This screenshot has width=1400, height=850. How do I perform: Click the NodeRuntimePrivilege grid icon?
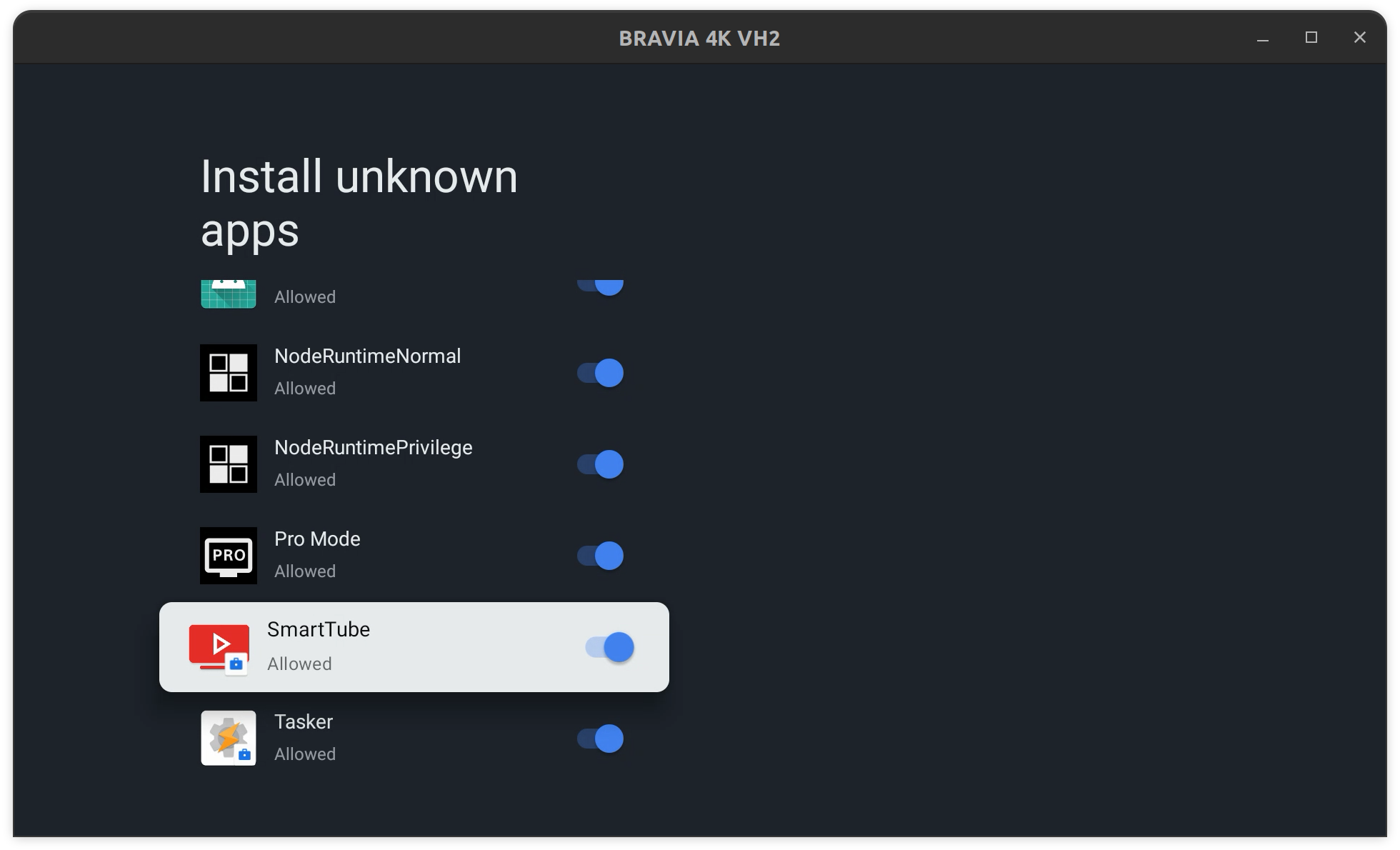click(229, 464)
